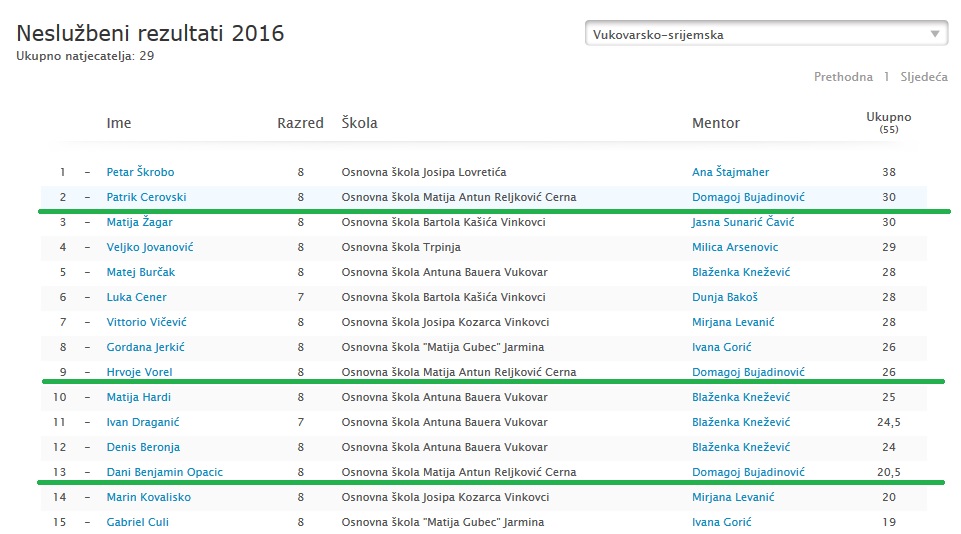Open competitor Veljko Jovanović

150,247
